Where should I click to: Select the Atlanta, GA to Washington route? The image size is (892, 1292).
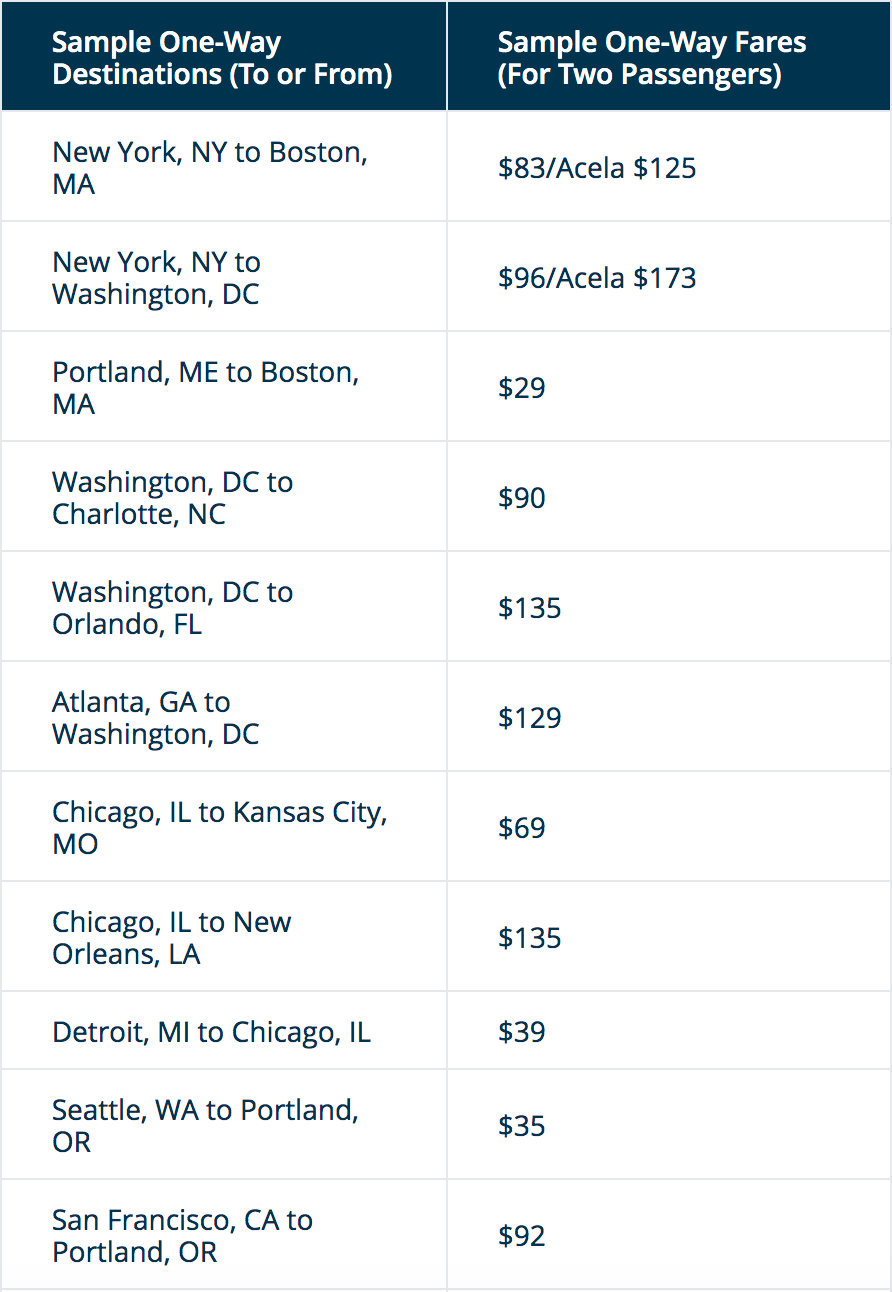click(x=155, y=718)
